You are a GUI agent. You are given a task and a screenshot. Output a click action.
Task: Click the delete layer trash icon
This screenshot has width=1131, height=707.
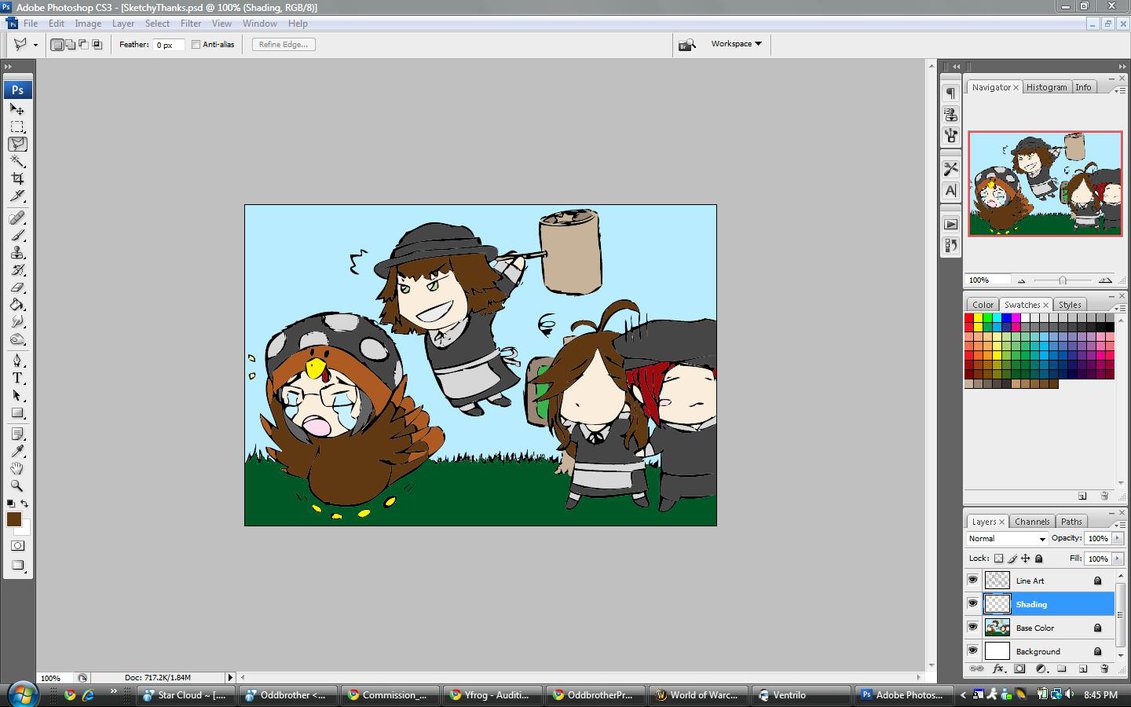point(1104,668)
